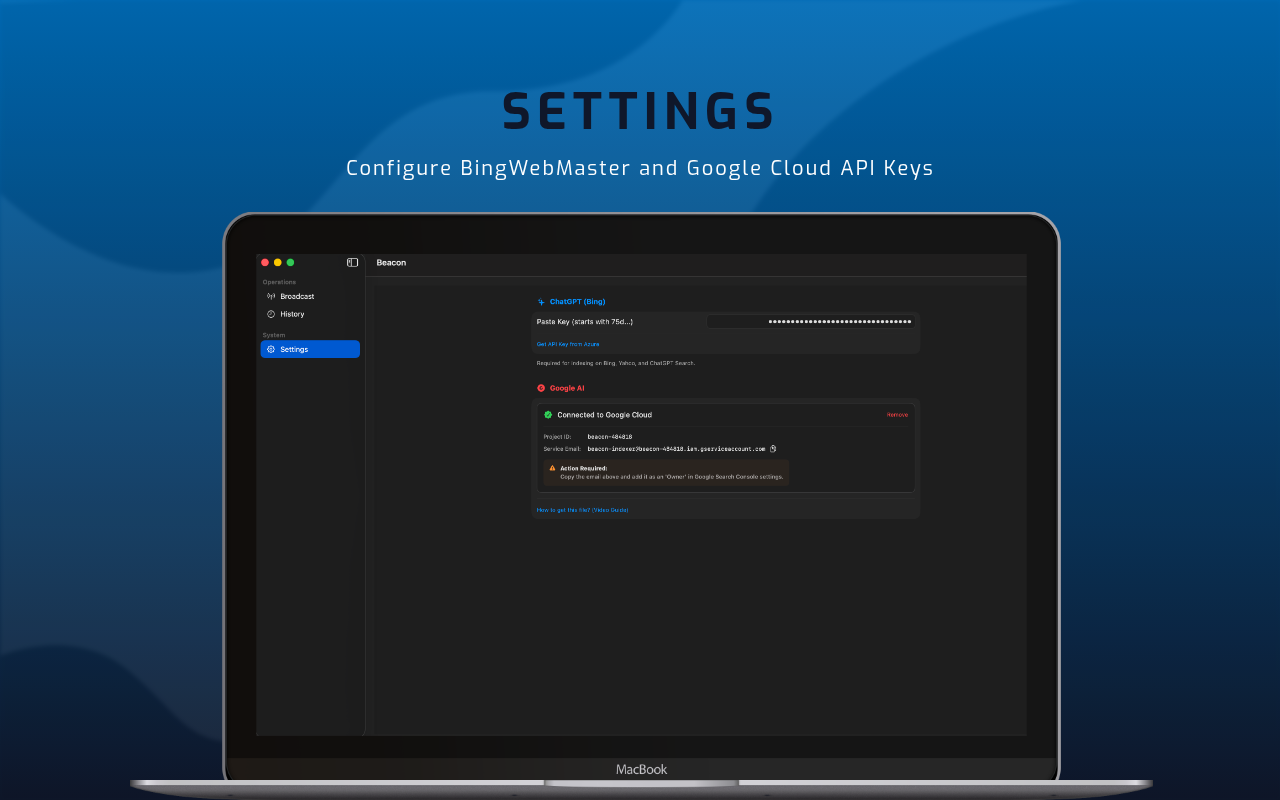Copy the service email via the copy icon
This screenshot has width=1280, height=800.
point(772,448)
